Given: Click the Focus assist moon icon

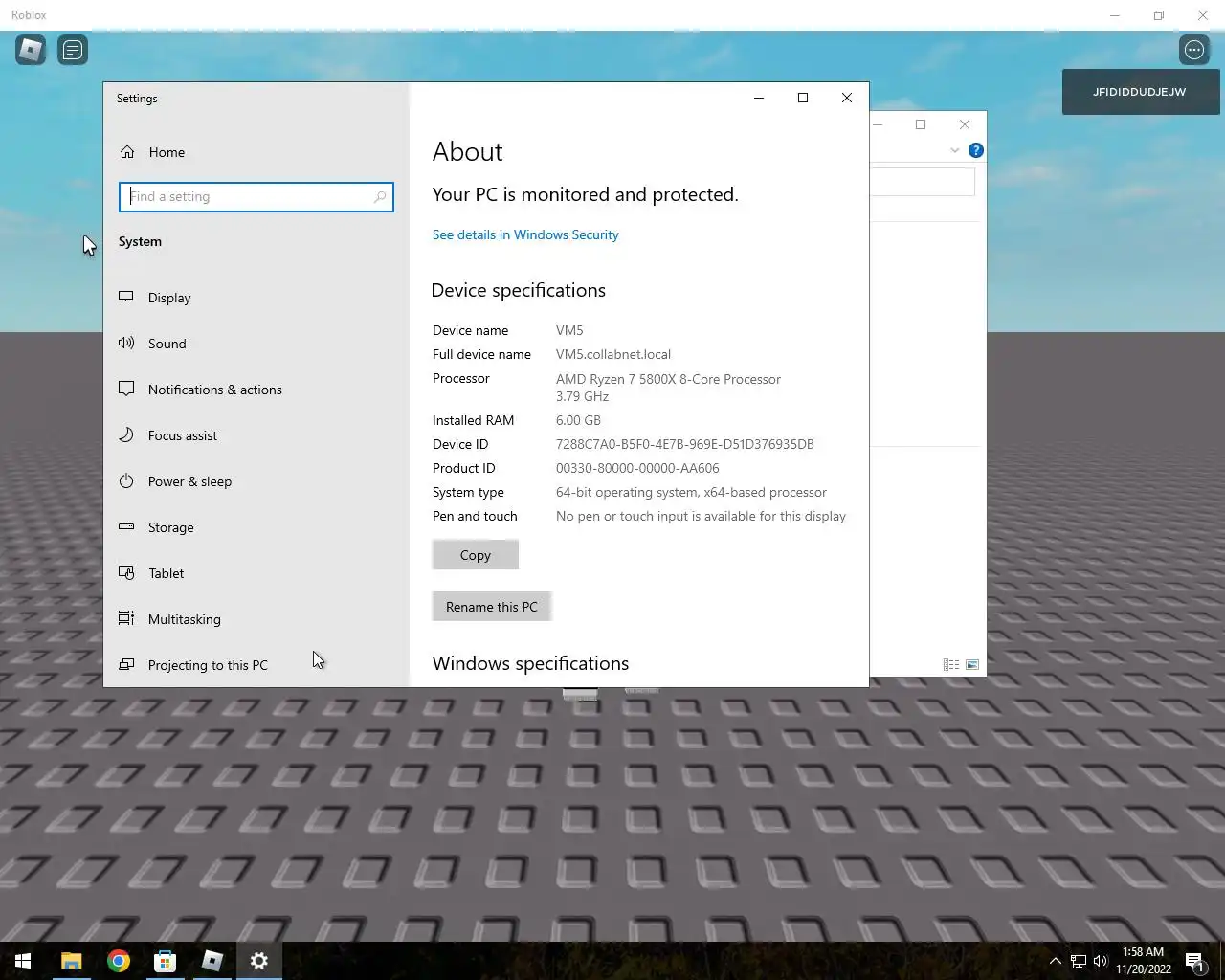Looking at the screenshot, I should tap(126, 434).
